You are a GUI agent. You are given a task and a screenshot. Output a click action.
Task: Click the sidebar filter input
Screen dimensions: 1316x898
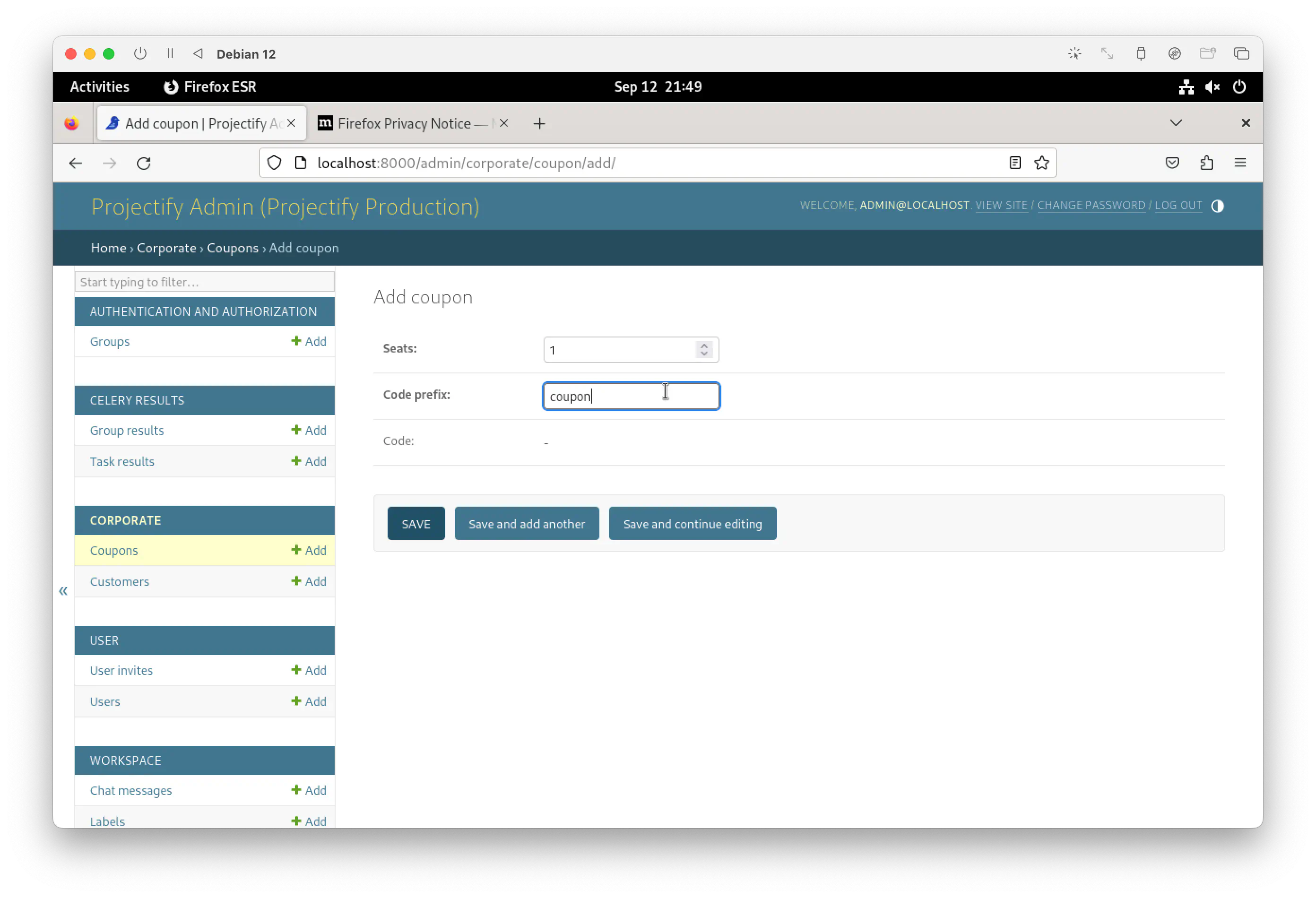coord(204,282)
